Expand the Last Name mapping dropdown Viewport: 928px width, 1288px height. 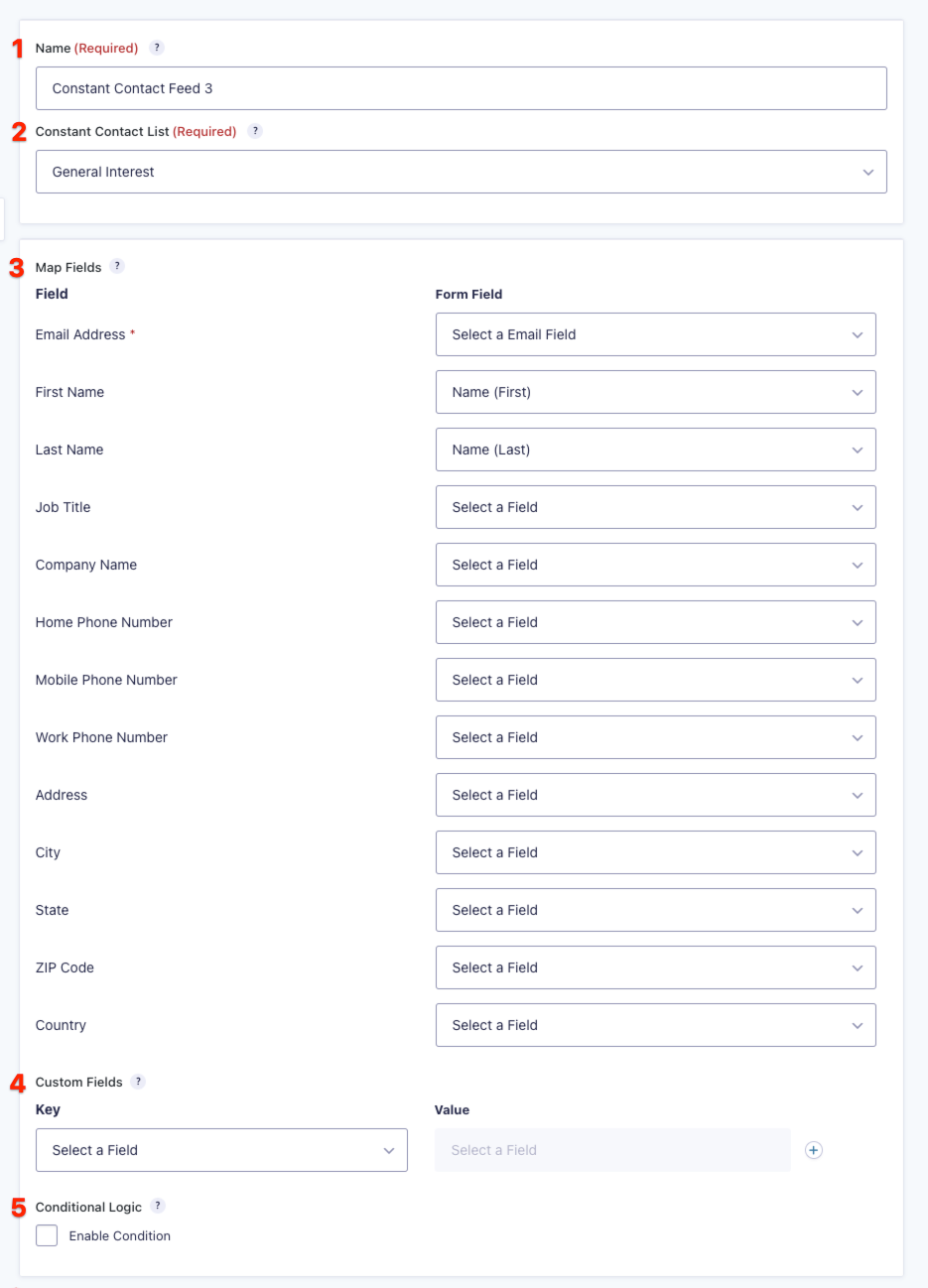point(655,450)
